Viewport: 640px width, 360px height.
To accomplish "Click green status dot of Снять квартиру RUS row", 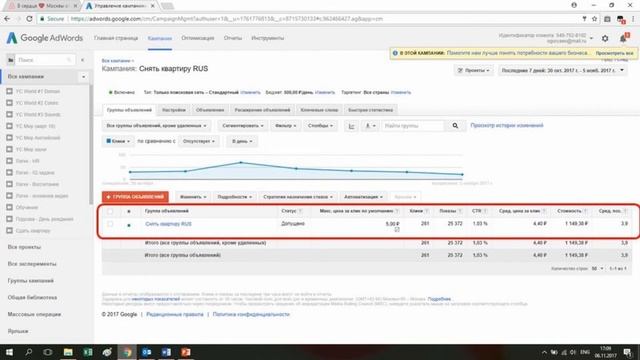I will coord(129,225).
